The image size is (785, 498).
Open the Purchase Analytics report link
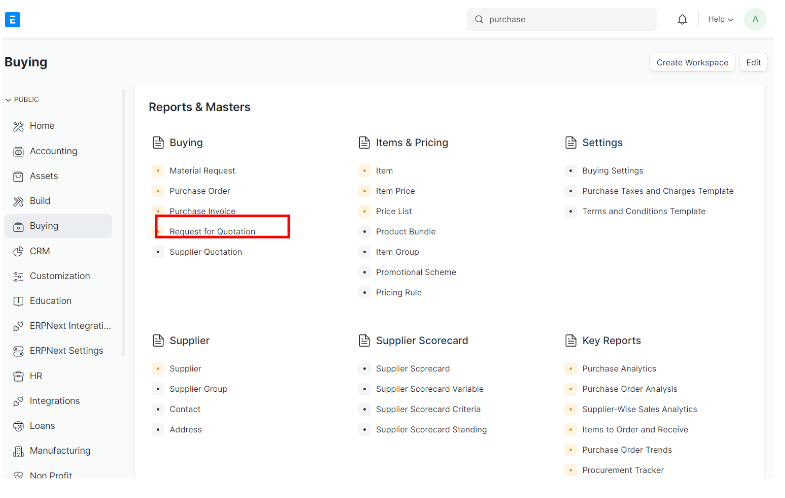(619, 369)
